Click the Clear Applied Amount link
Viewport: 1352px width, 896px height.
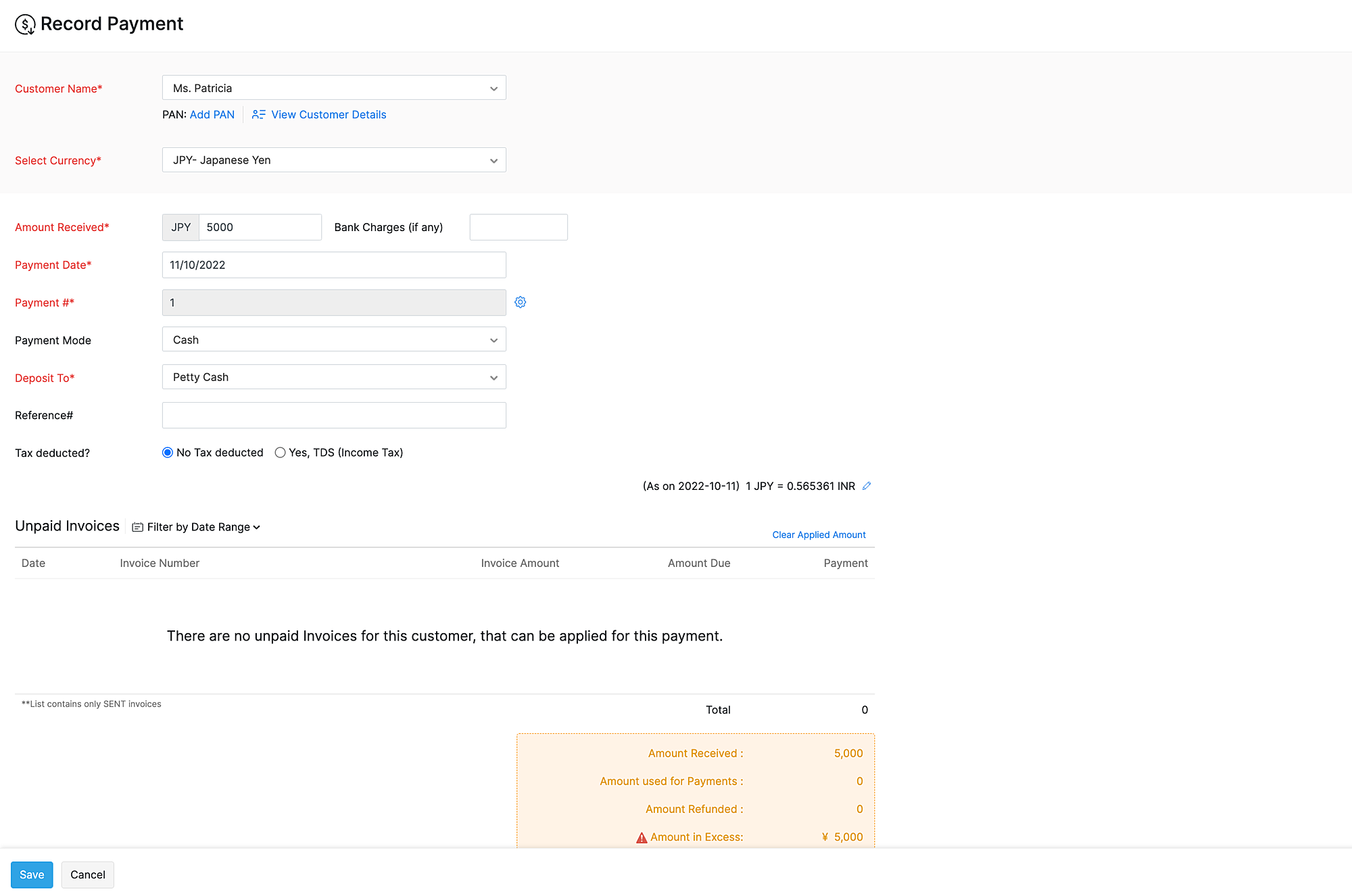[819, 533]
